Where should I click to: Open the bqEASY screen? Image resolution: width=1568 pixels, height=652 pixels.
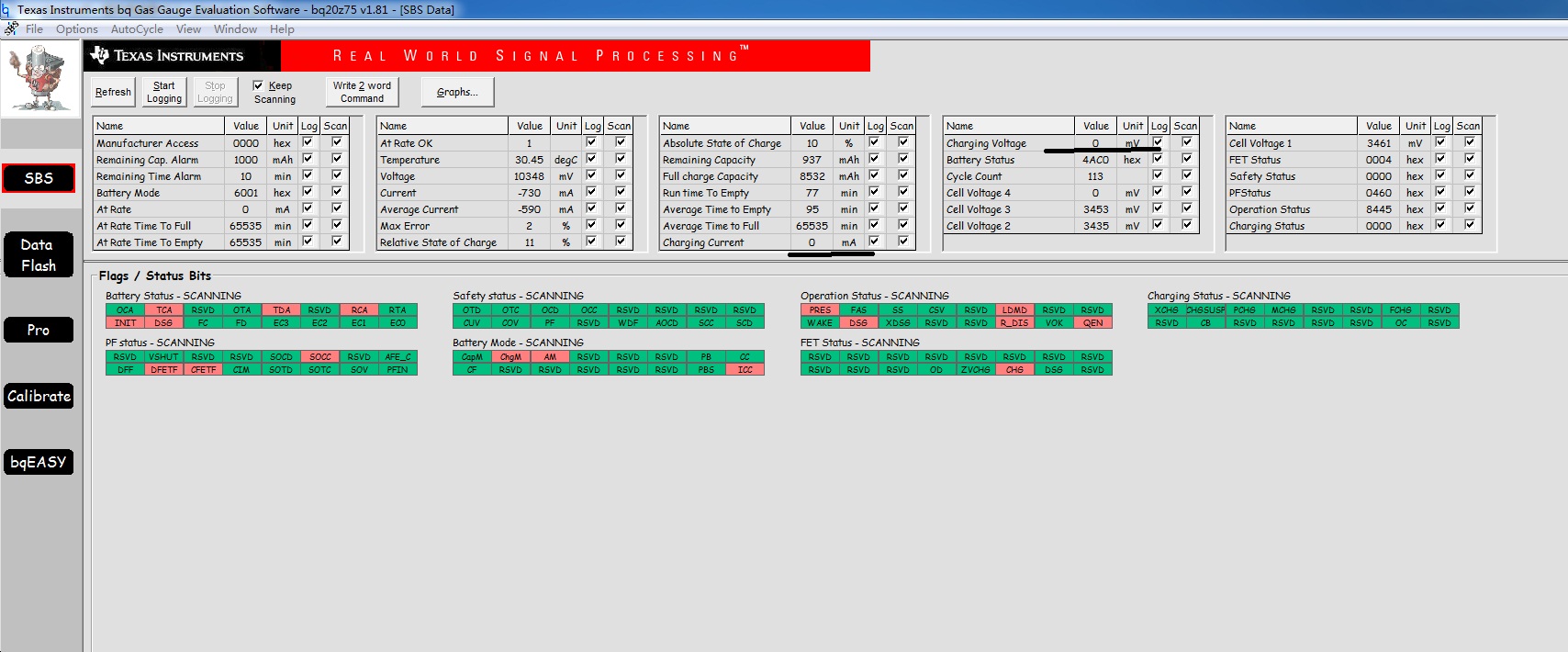pyautogui.click(x=39, y=462)
